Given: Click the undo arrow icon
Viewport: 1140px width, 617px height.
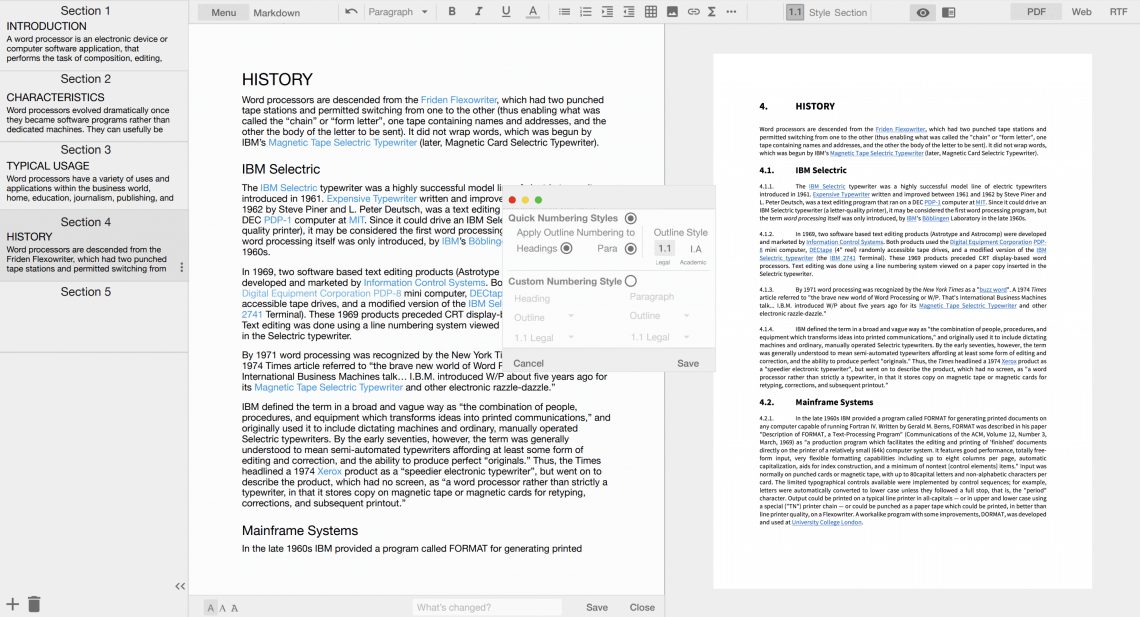Looking at the screenshot, I should 351,12.
